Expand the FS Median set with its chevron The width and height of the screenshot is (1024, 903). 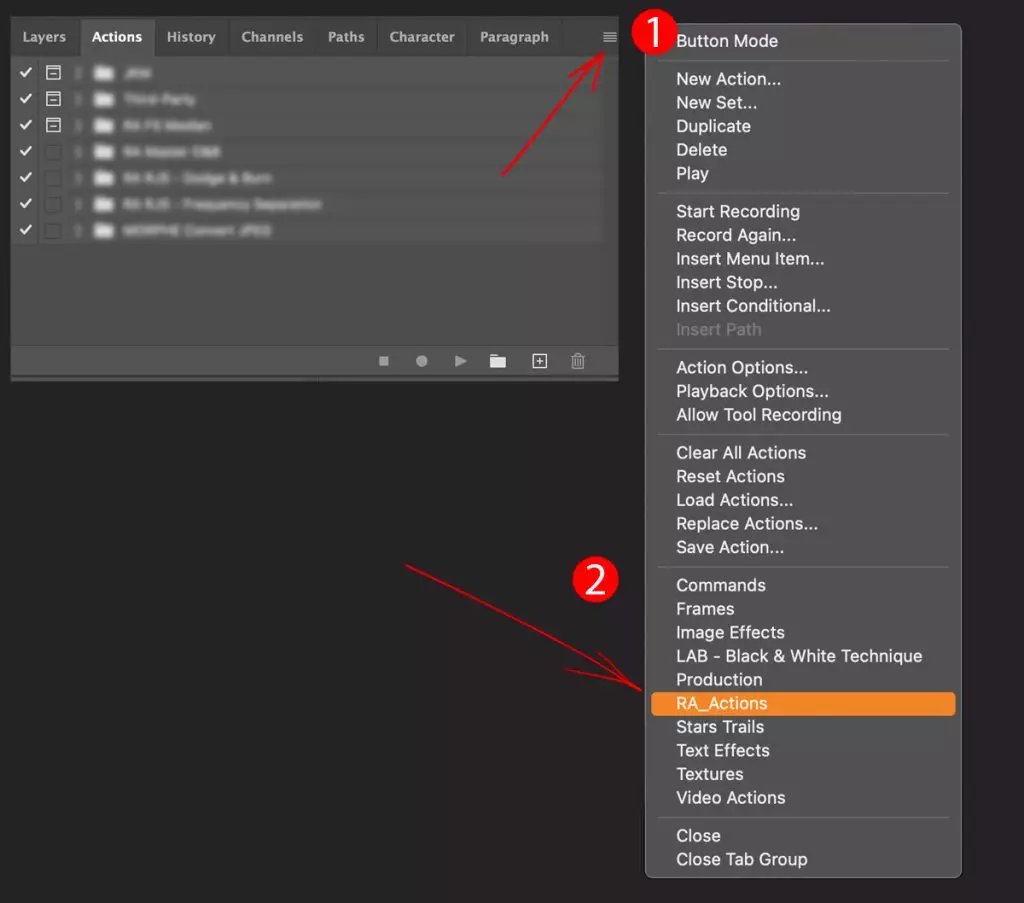click(x=78, y=125)
